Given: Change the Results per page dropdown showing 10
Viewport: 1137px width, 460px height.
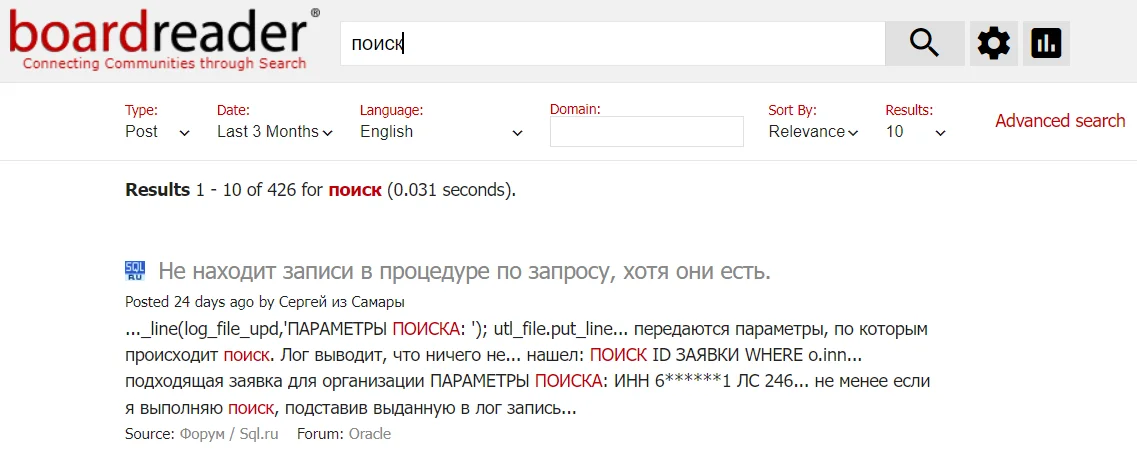Looking at the screenshot, I should 915,132.
